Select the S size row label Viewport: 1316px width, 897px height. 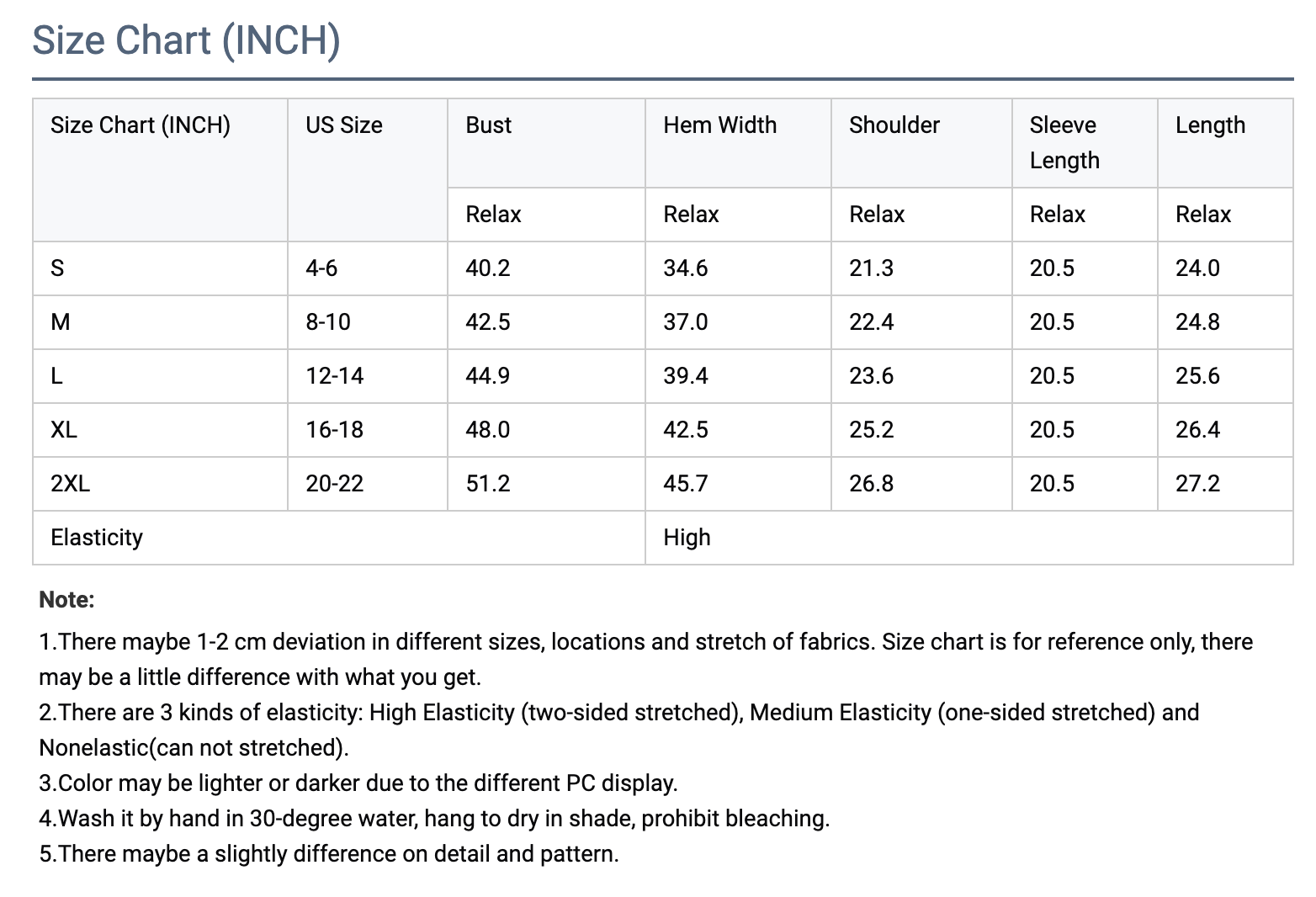pyautogui.click(x=57, y=268)
